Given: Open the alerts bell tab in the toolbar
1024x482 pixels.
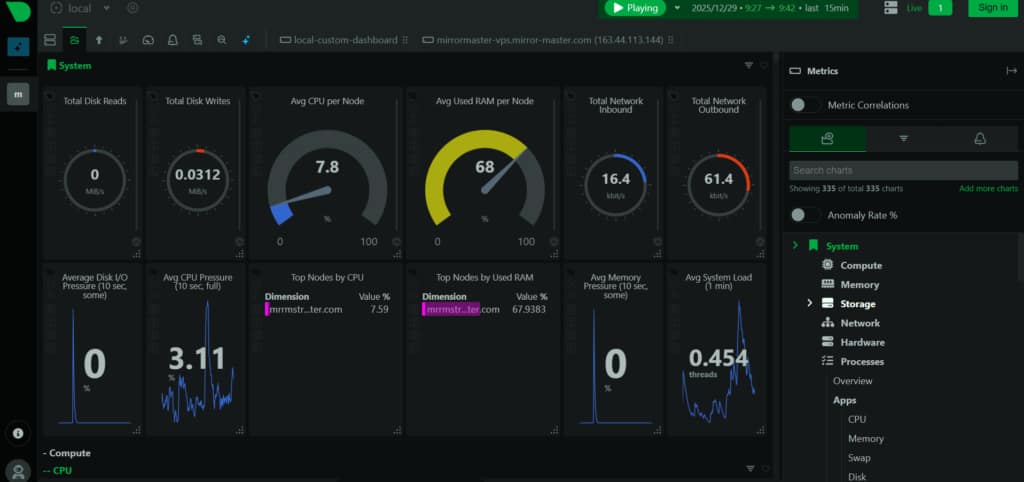Looking at the screenshot, I should tap(172, 40).
